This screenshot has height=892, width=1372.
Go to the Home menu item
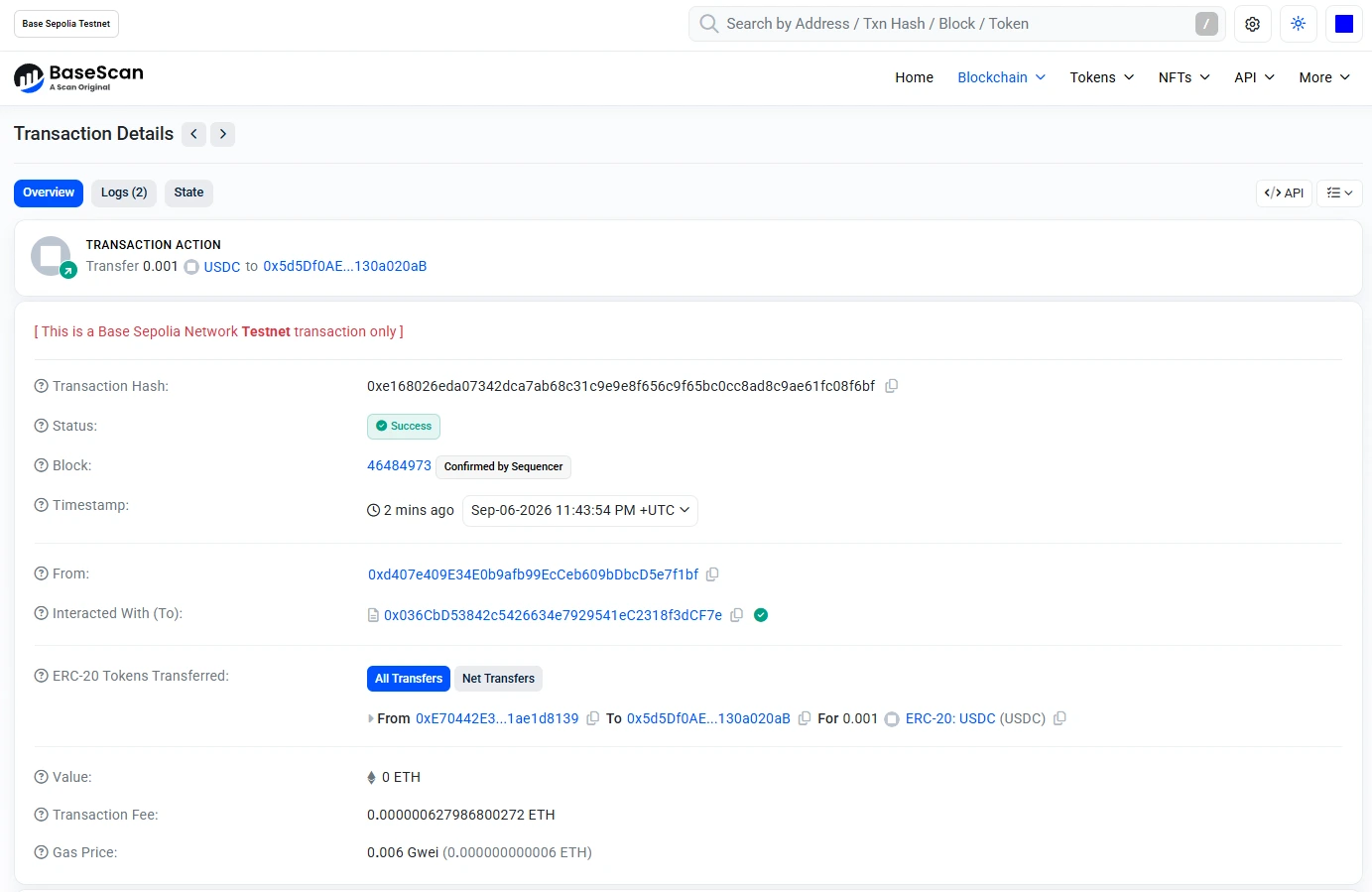[x=914, y=77]
